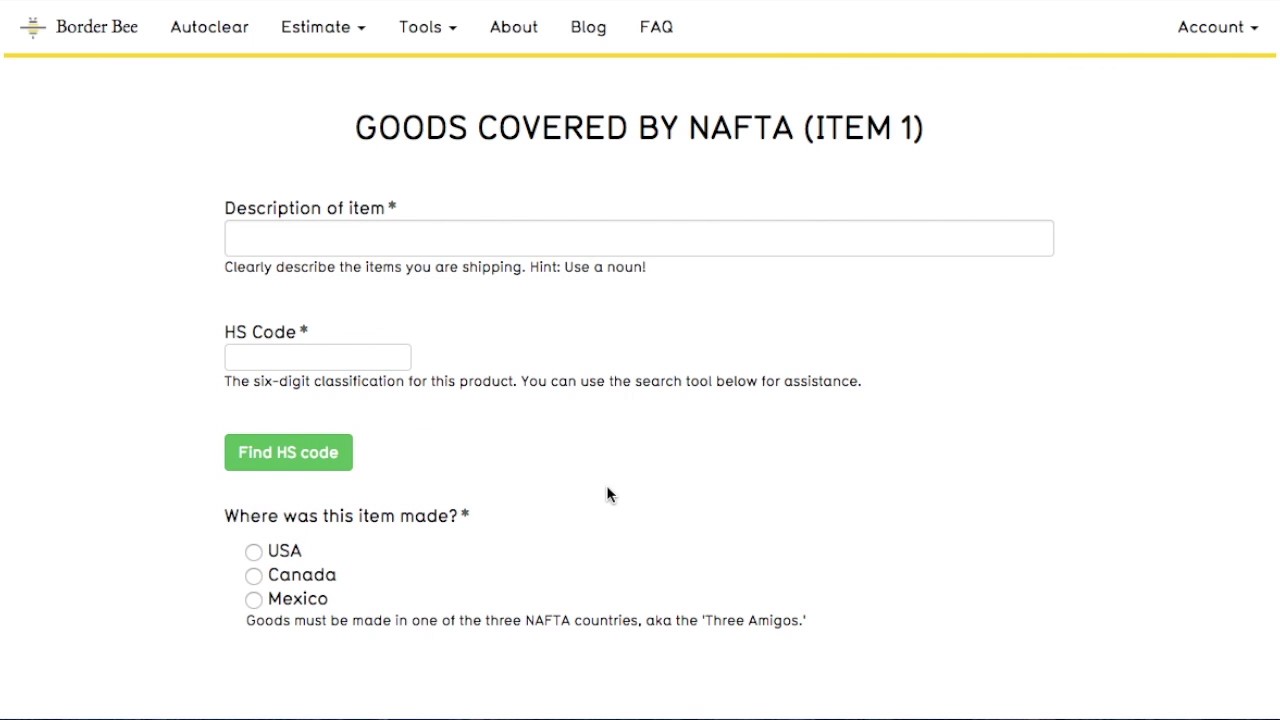
Task: Click the 'Clearly describe the items' hint text
Action: click(x=435, y=267)
